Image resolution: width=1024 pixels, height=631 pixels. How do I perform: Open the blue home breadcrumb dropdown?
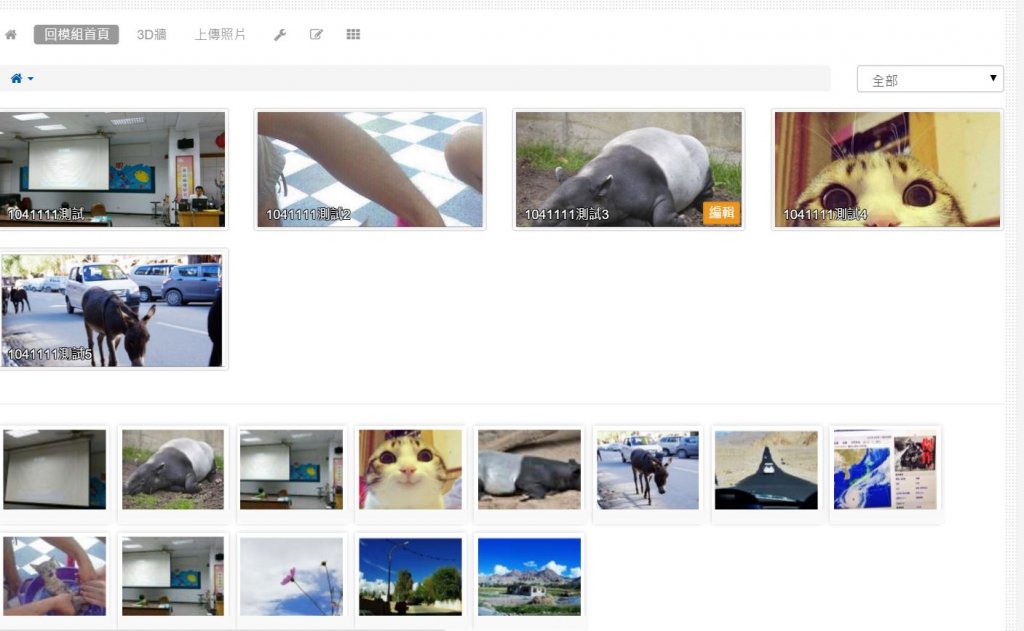(x=21, y=79)
